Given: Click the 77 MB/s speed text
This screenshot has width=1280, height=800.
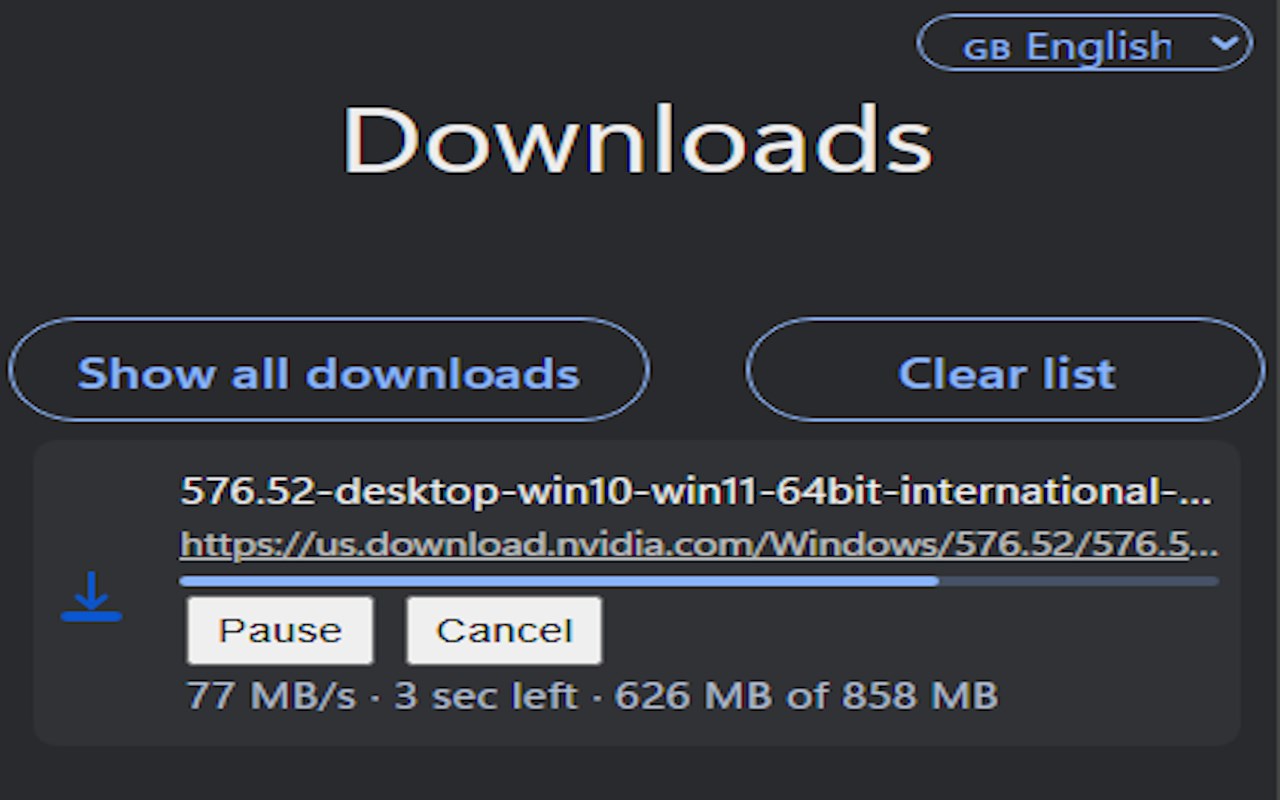Looking at the screenshot, I should point(271,696).
